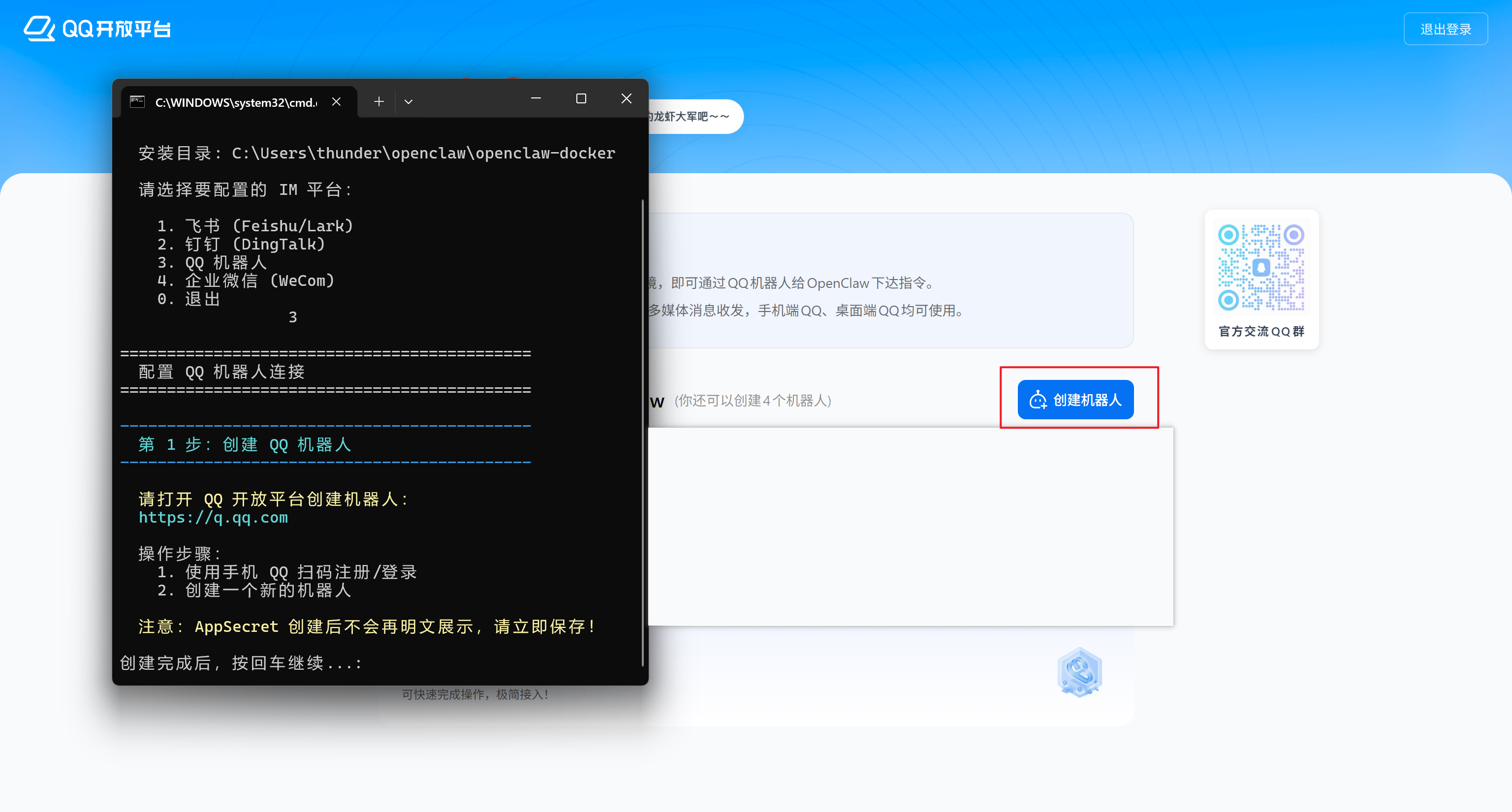Click the 创建机器人 button
The width and height of the screenshot is (1512, 812).
coord(1075,400)
